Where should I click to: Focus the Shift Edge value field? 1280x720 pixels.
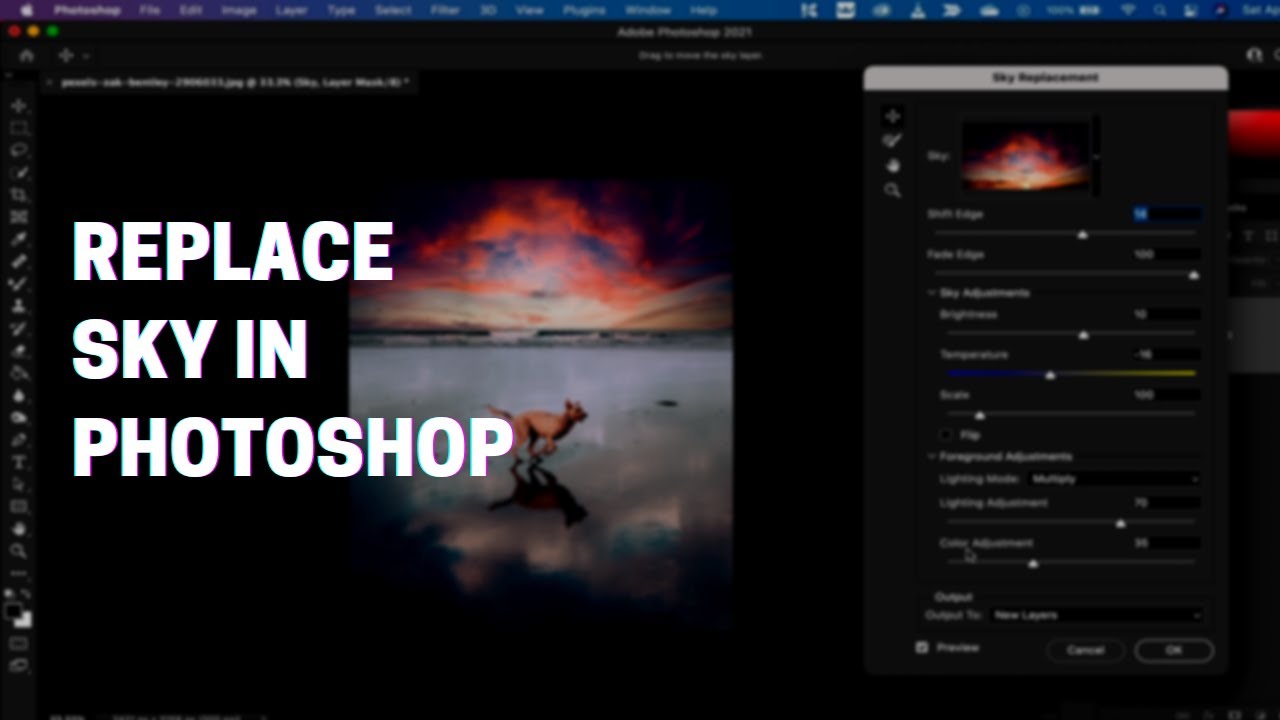(x=1166, y=214)
